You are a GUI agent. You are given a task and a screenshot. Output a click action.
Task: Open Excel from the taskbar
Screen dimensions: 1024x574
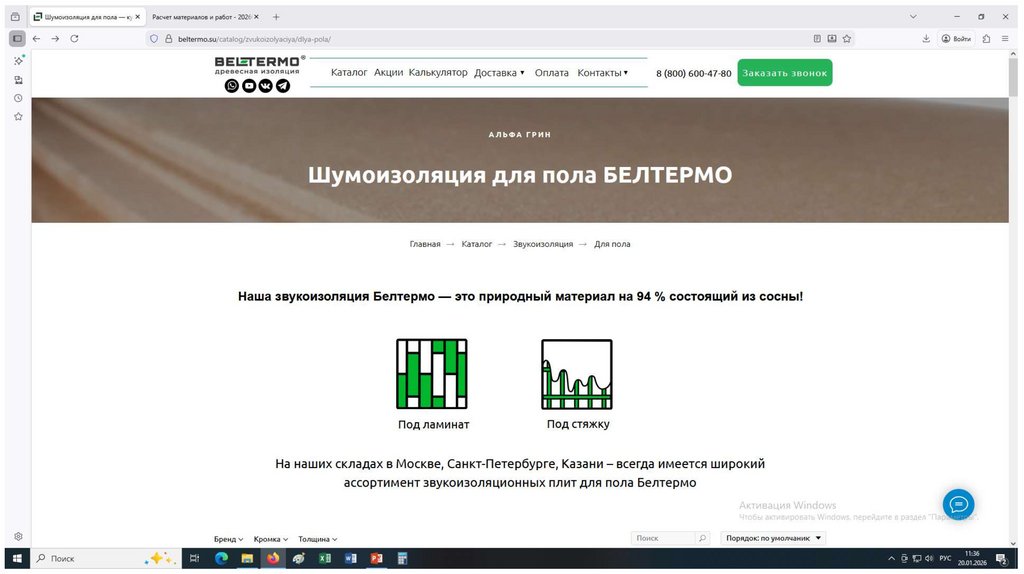325,558
